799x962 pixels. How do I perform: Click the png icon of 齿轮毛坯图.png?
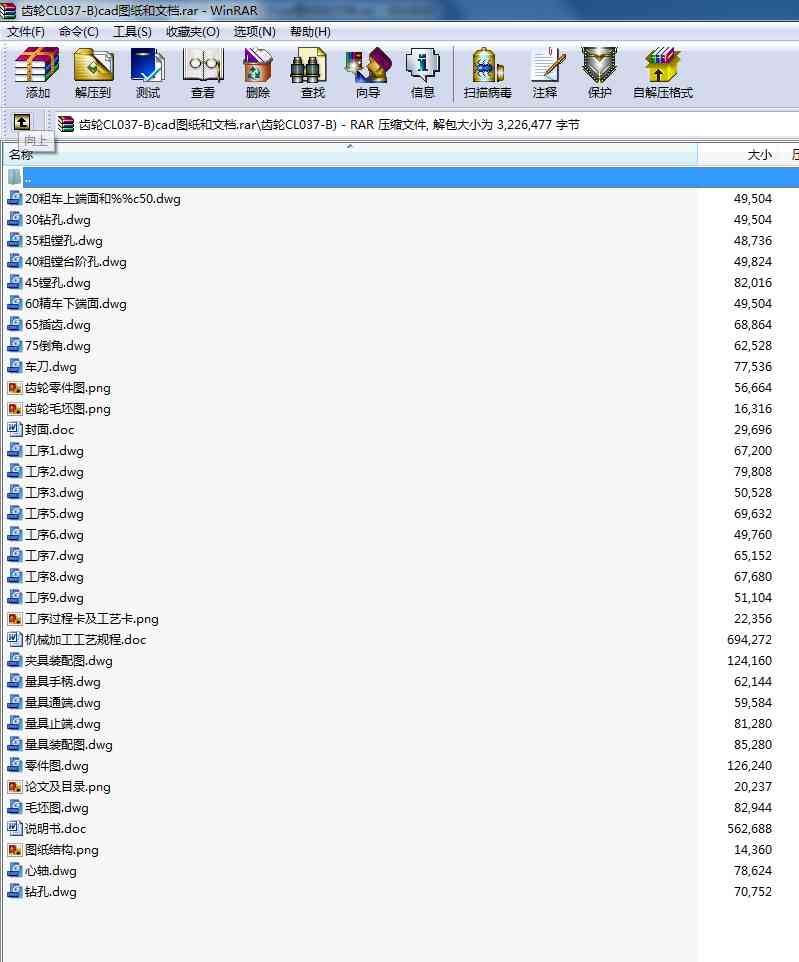click(15, 409)
